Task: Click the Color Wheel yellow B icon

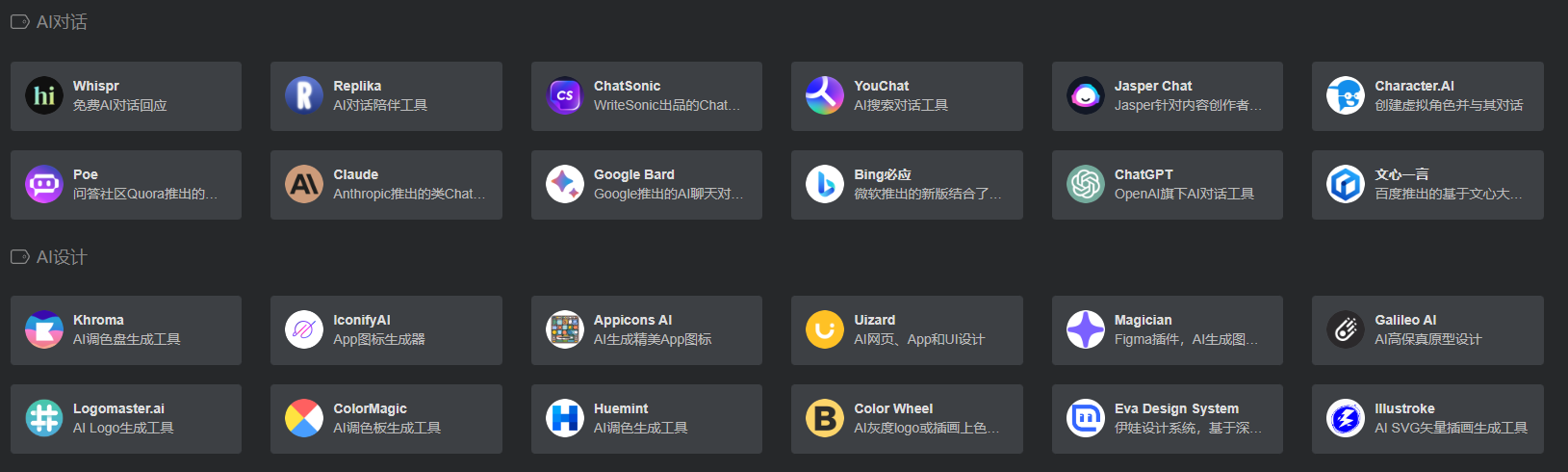Action: click(825, 419)
